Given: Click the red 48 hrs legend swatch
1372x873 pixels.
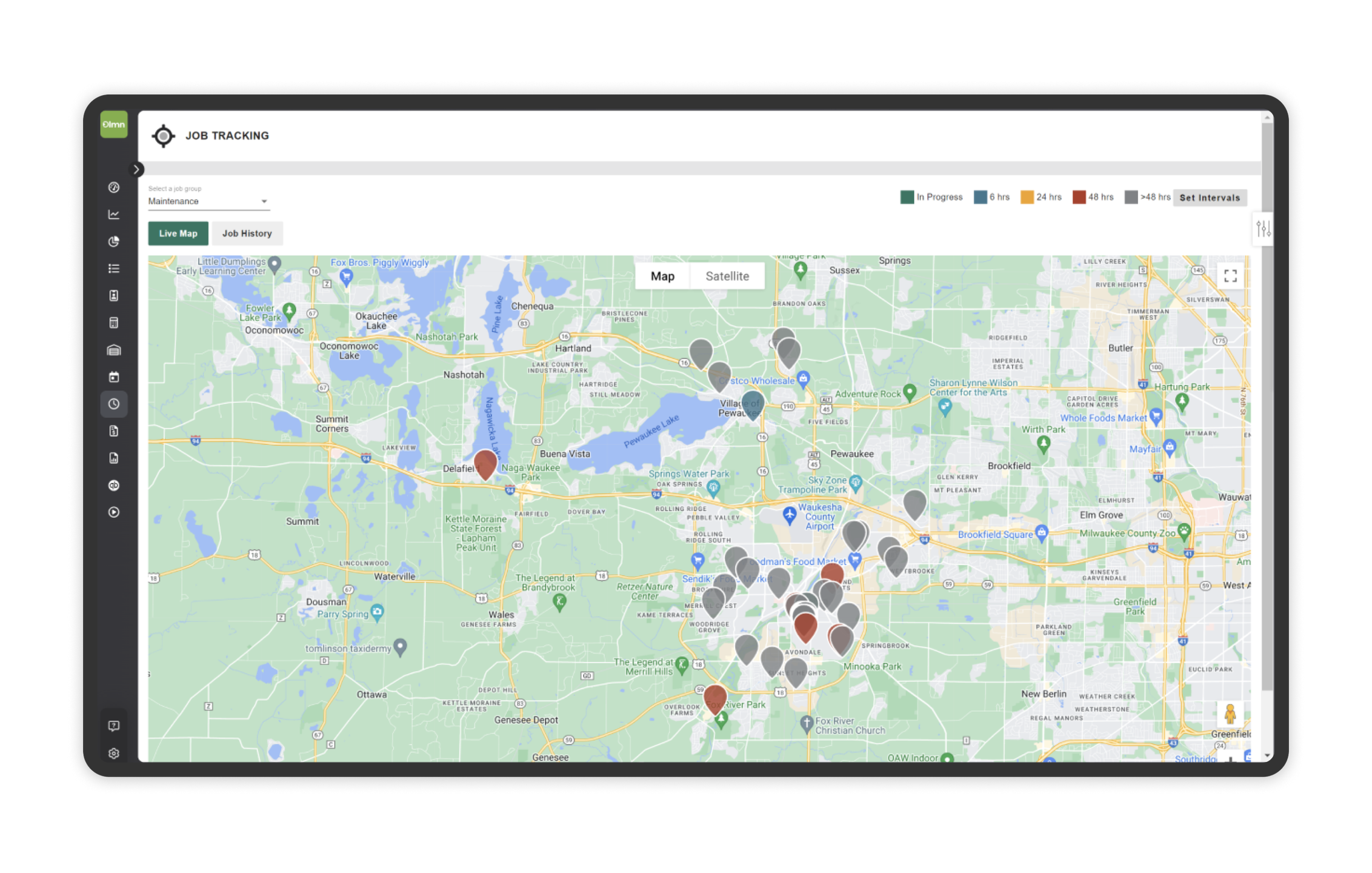Looking at the screenshot, I should (1079, 197).
